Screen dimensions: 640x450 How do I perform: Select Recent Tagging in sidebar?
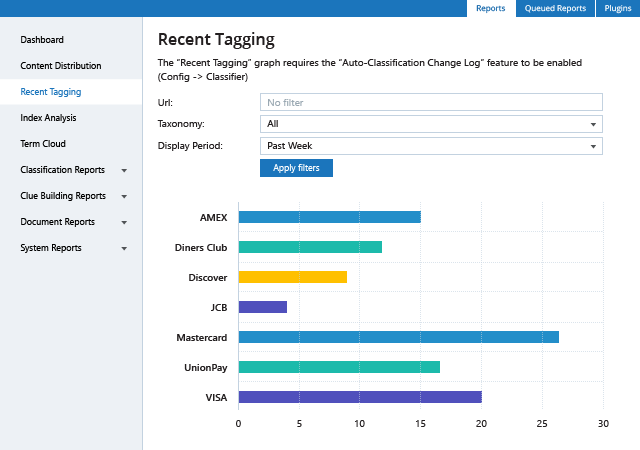pyautogui.click(x=51, y=92)
